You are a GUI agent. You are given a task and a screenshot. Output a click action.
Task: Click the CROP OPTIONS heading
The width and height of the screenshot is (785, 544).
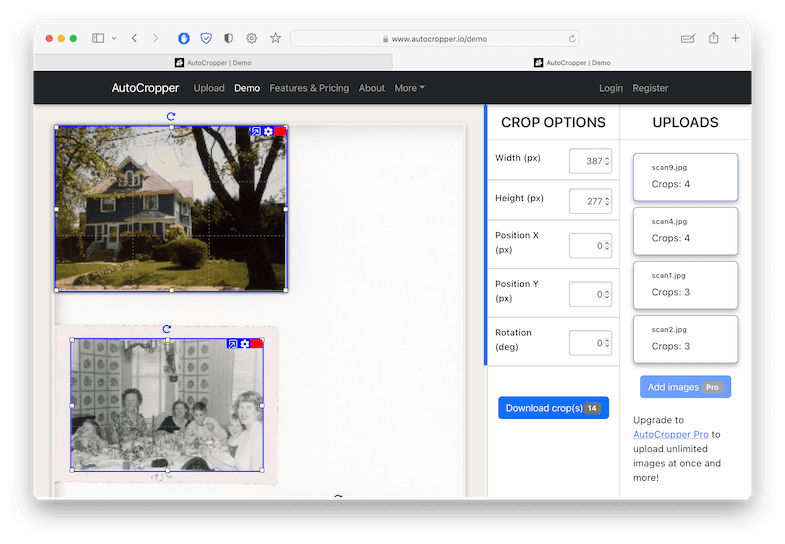553,122
